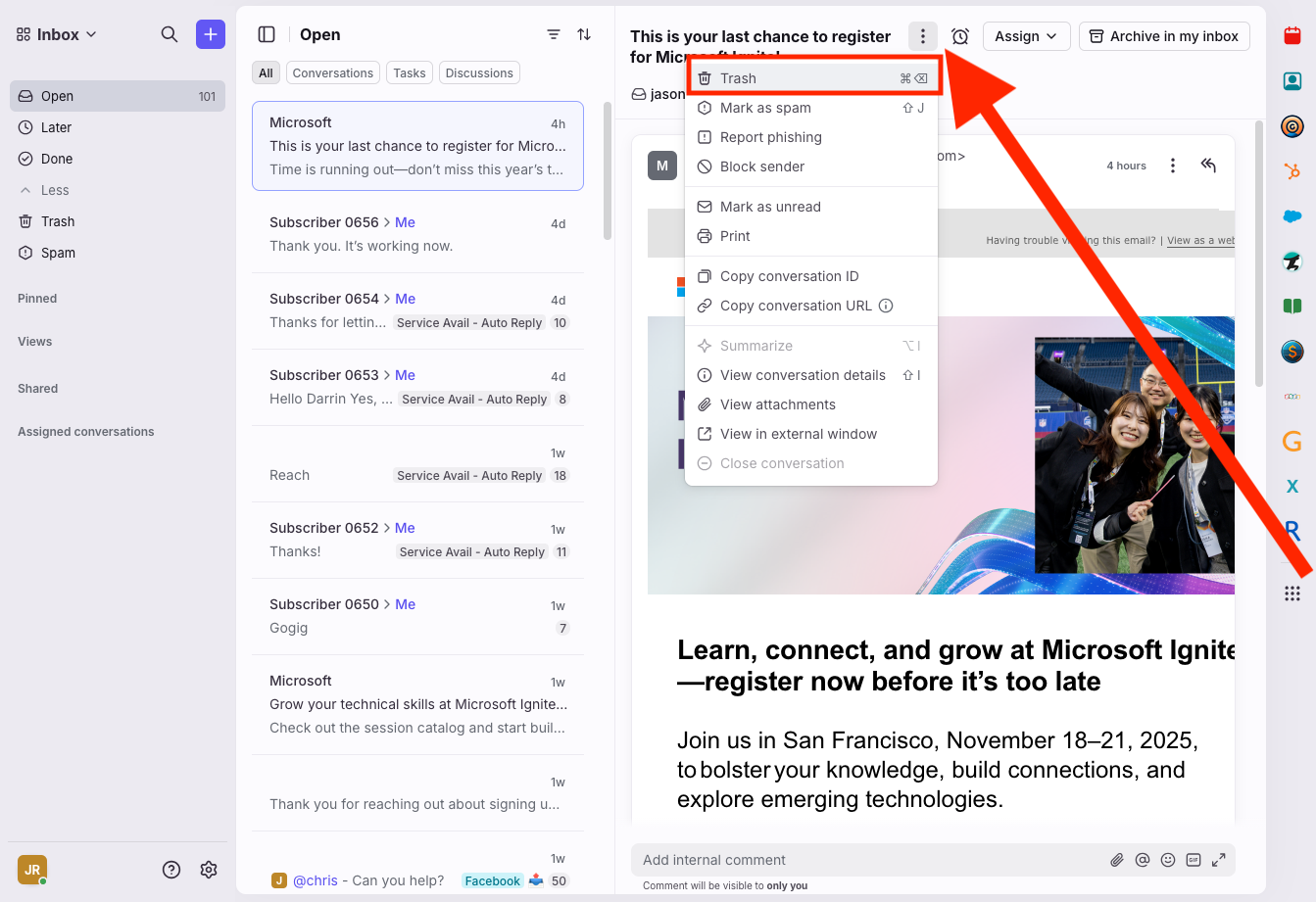Click the Add internal comment field
The image size is (1316, 902).
tap(862, 860)
